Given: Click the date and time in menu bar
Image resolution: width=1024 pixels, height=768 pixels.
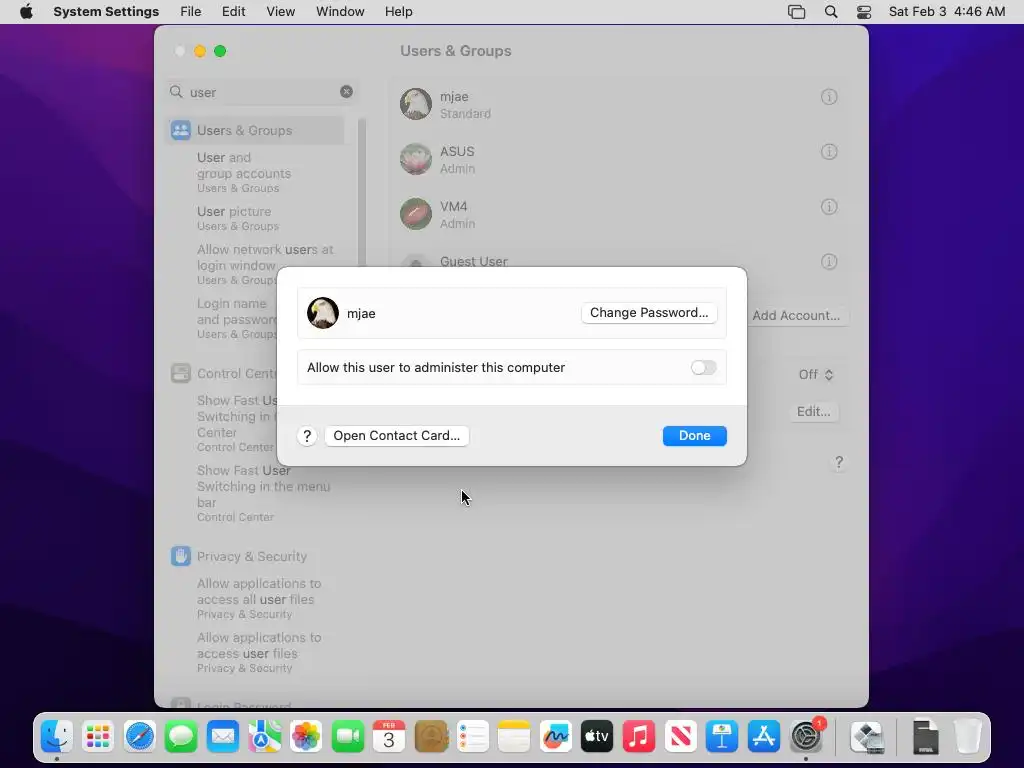Looking at the screenshot, I should click(947, 12).
